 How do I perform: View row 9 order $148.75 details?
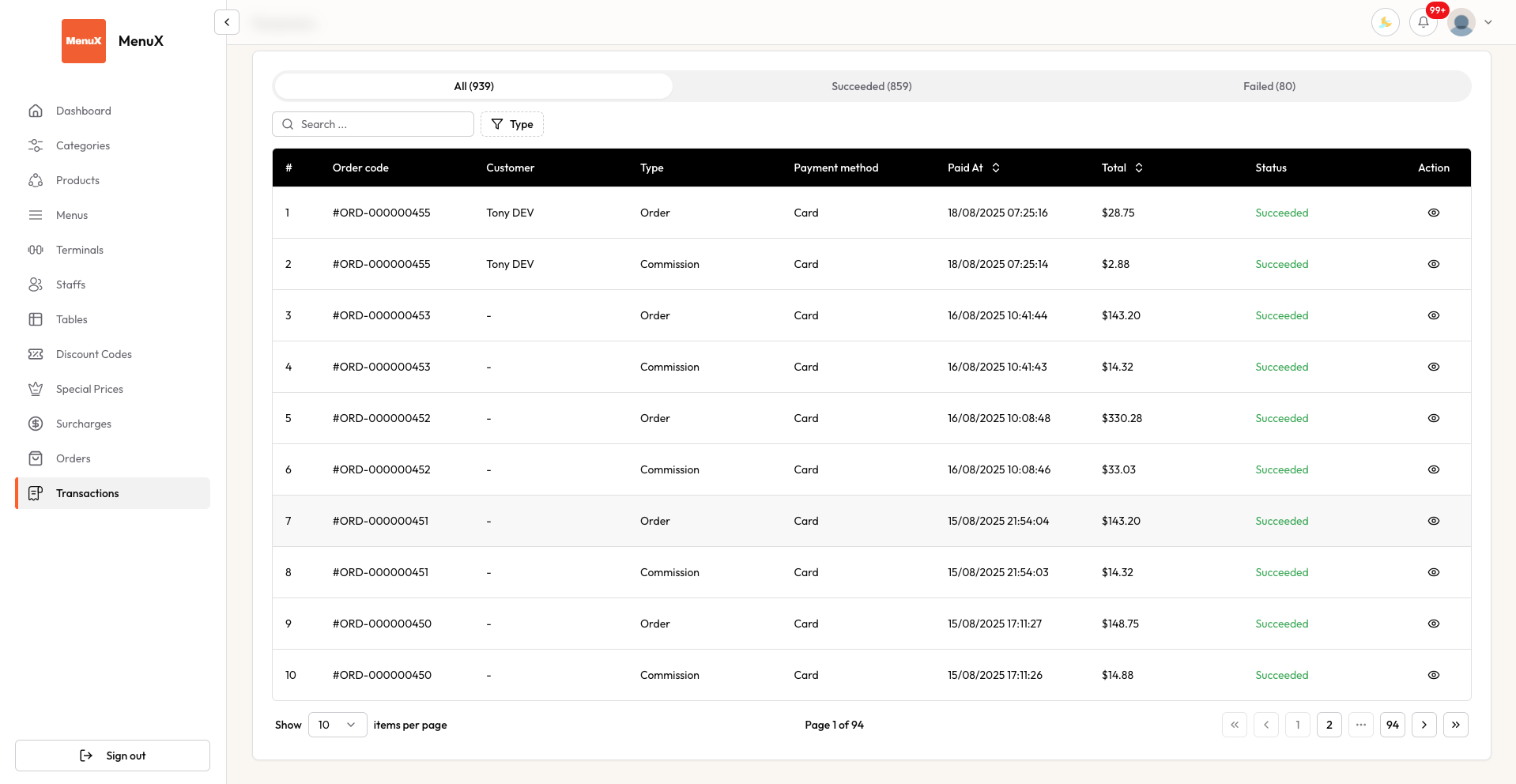pyautogui.click(x=1433, y=624)
